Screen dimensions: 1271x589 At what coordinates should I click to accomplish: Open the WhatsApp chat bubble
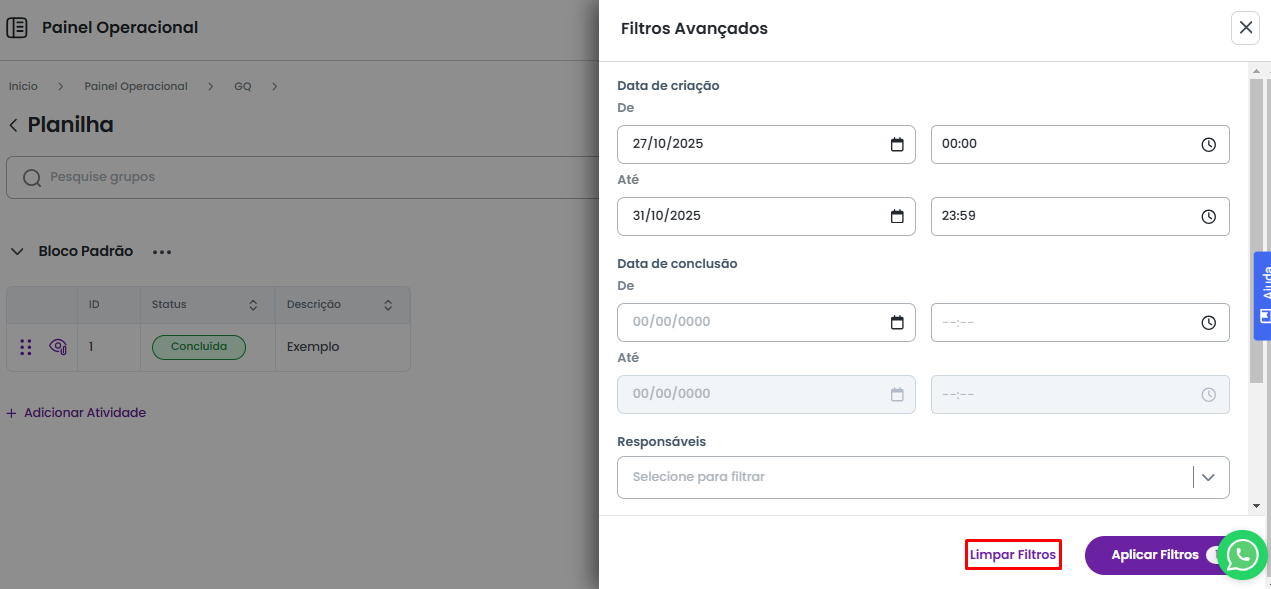[1242, 555]
